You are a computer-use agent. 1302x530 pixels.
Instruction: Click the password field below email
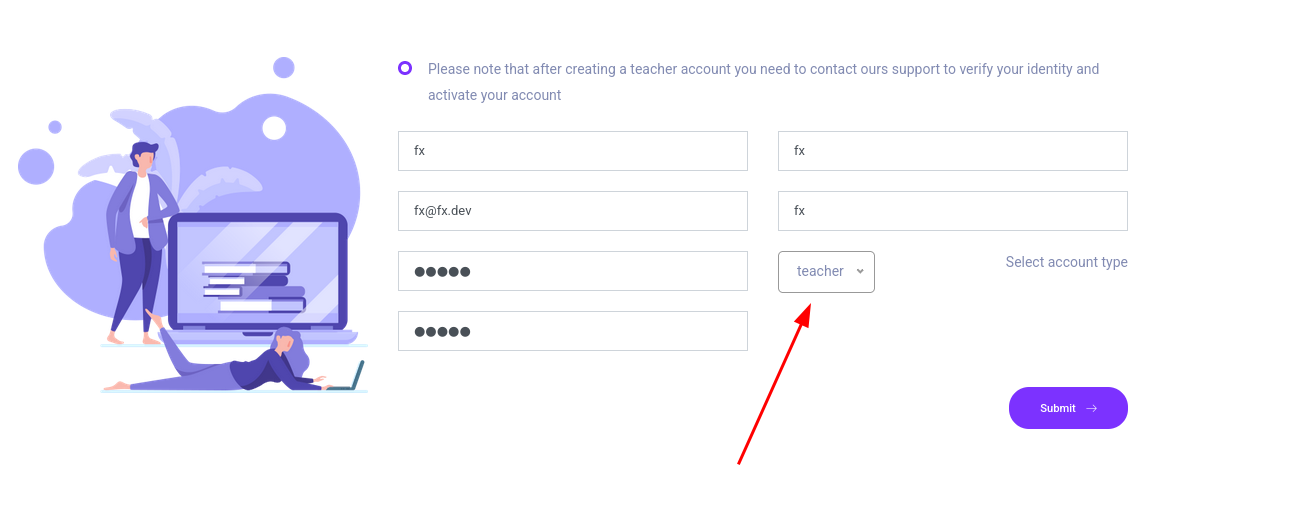coord(572,271)
